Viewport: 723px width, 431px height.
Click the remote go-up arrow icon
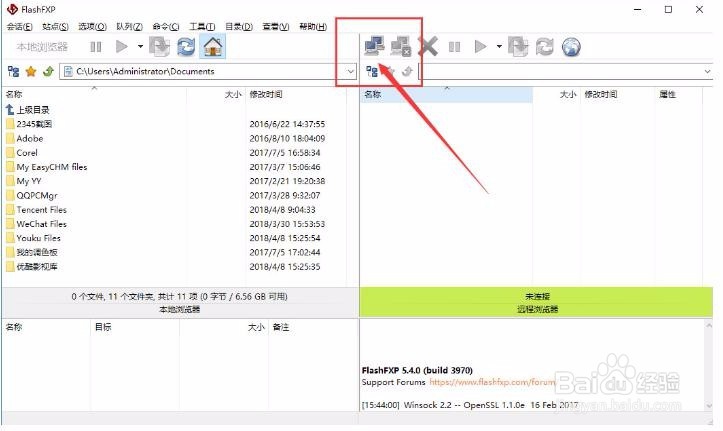point(407,71)
